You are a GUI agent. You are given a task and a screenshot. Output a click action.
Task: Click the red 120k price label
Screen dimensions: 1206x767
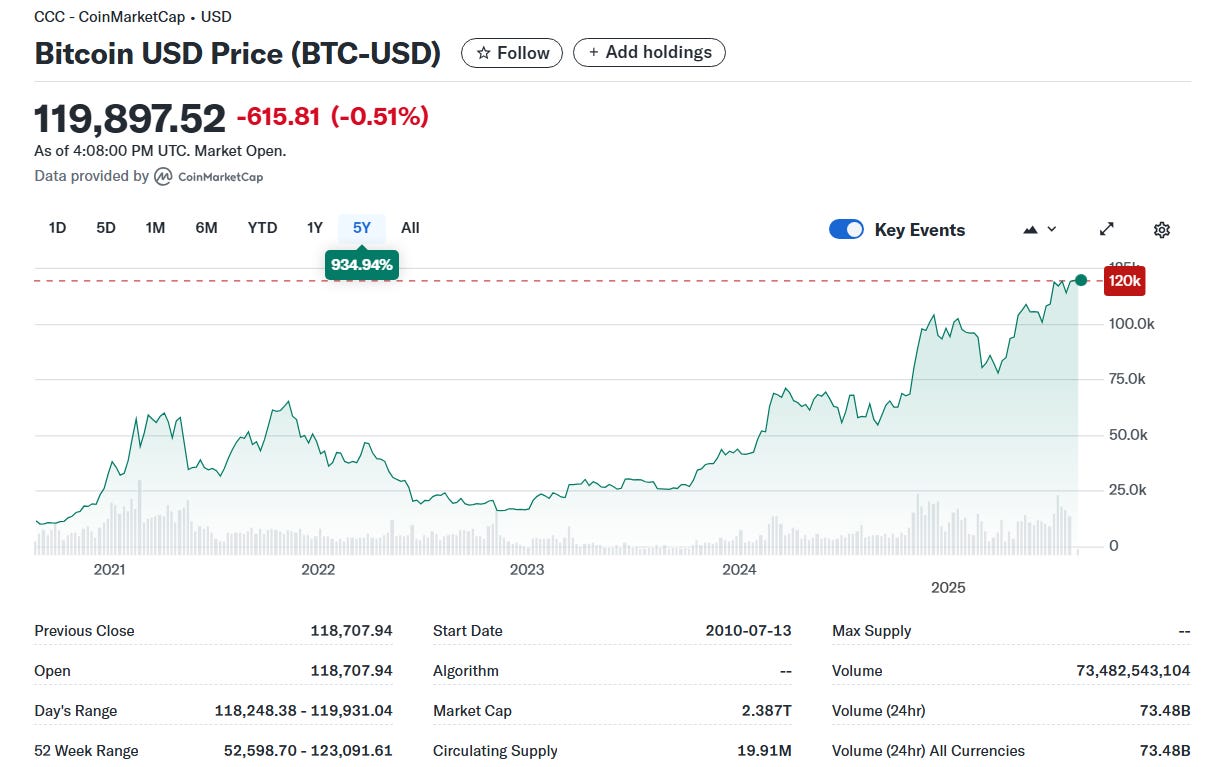point(1124,281)
